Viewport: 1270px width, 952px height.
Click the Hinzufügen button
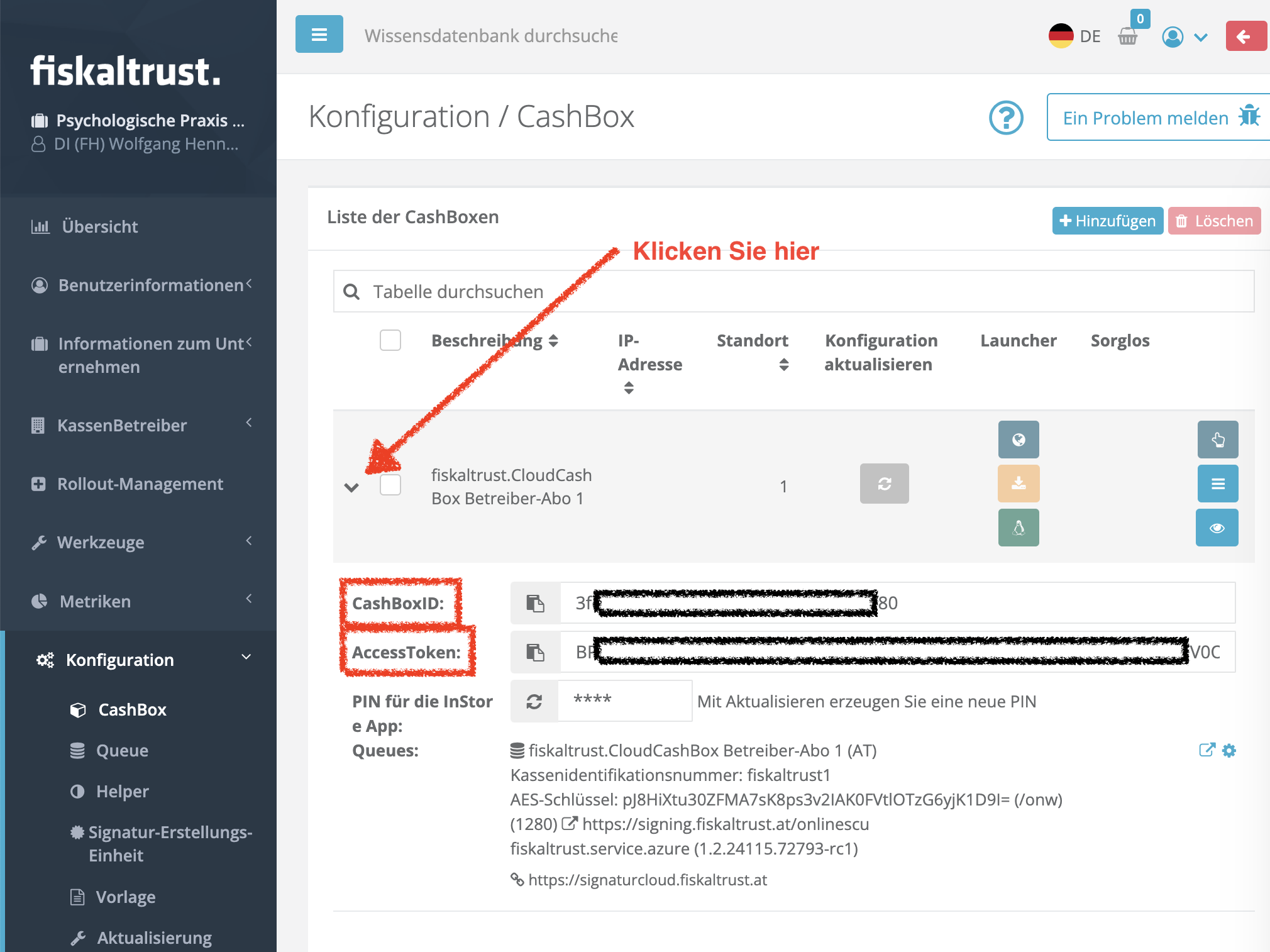click(1108, 221)
